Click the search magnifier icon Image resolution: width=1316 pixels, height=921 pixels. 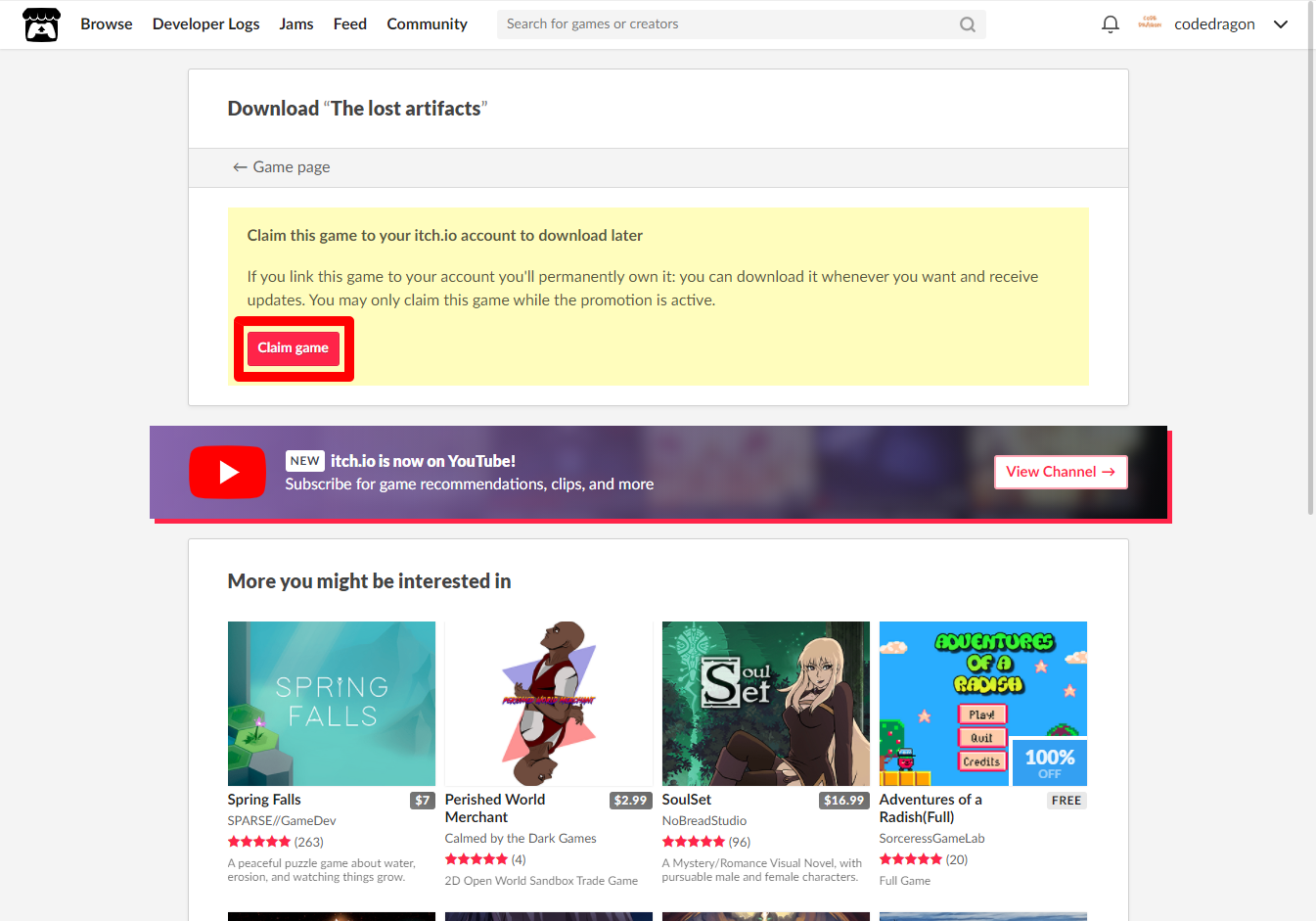click(x=967, y=24)
